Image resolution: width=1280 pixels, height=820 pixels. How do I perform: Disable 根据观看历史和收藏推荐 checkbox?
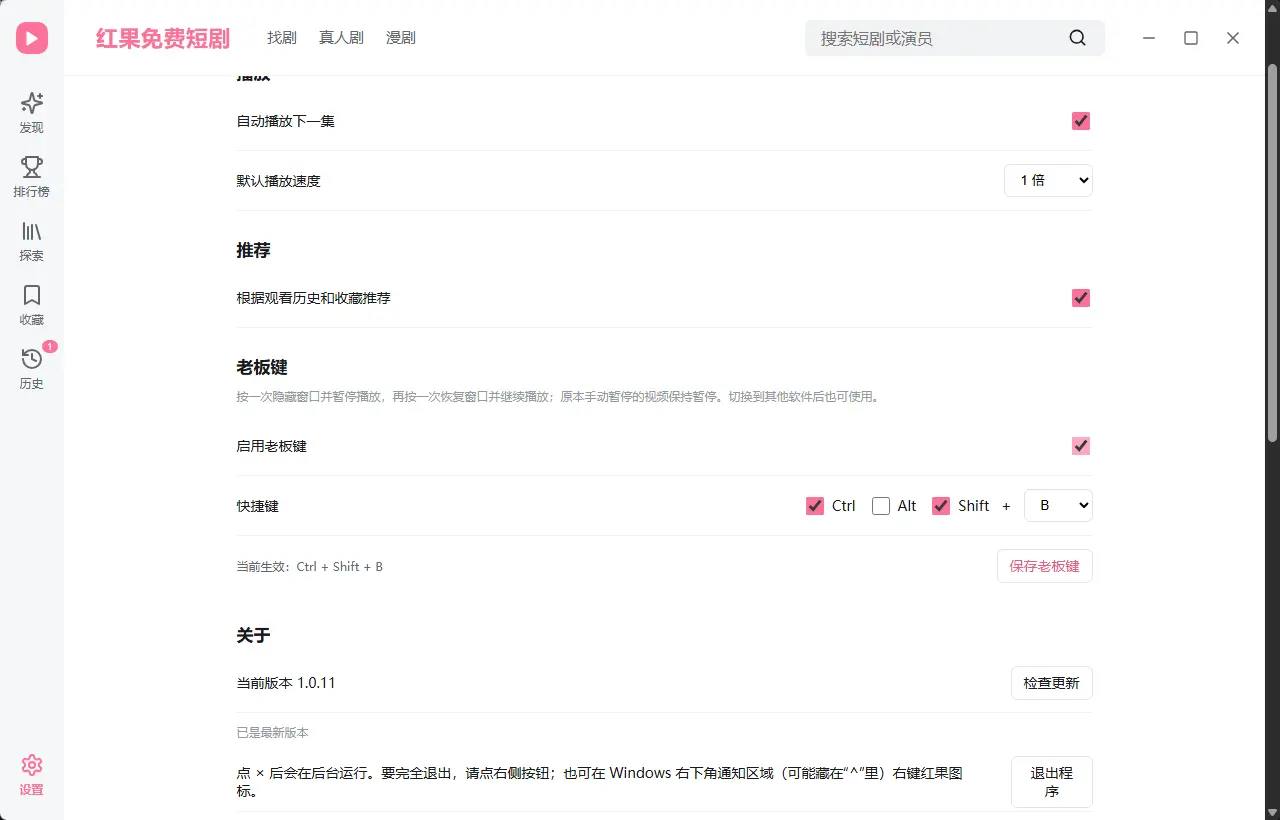tap(1081, 298)
